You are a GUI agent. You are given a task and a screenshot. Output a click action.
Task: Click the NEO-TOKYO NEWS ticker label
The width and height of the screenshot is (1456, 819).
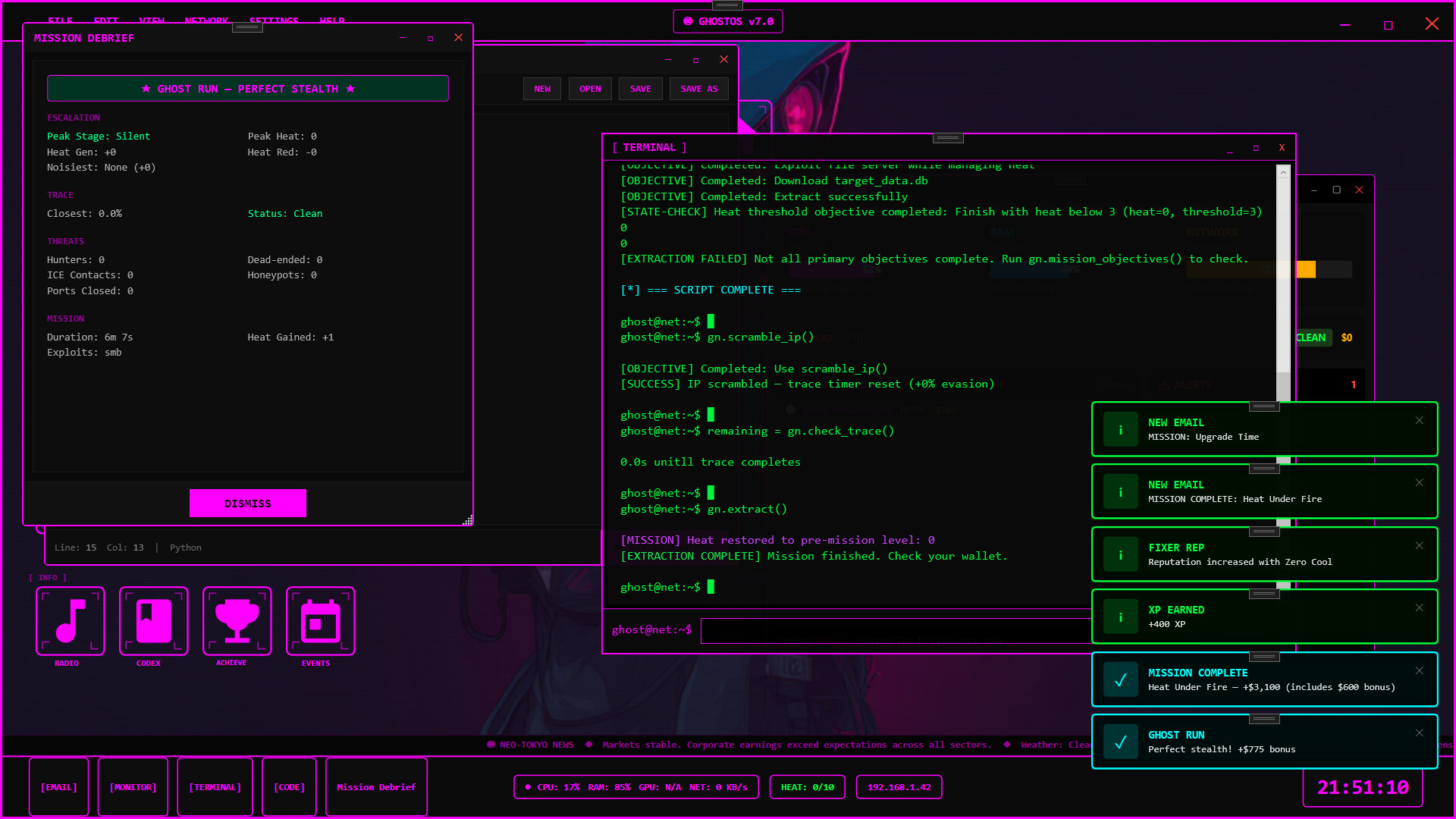coord(530,745)
